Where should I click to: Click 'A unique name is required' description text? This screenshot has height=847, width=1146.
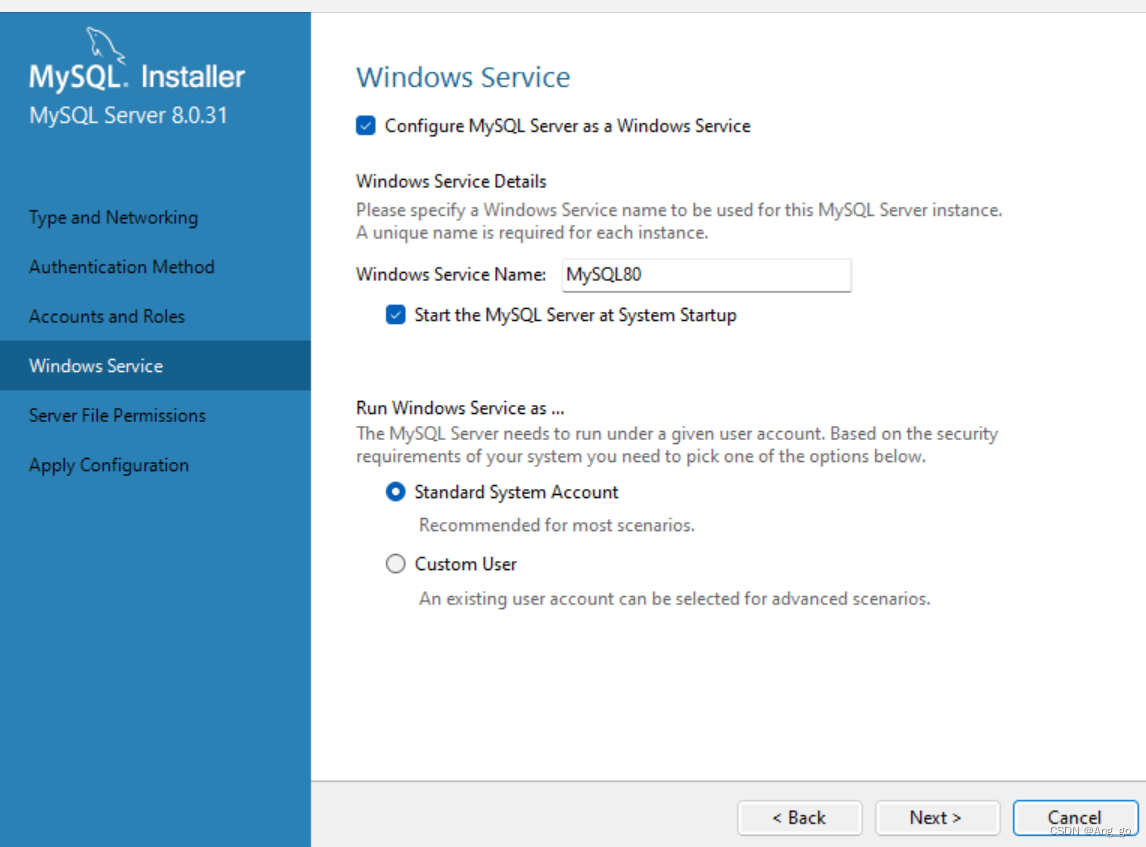click(x=532, y=233)
